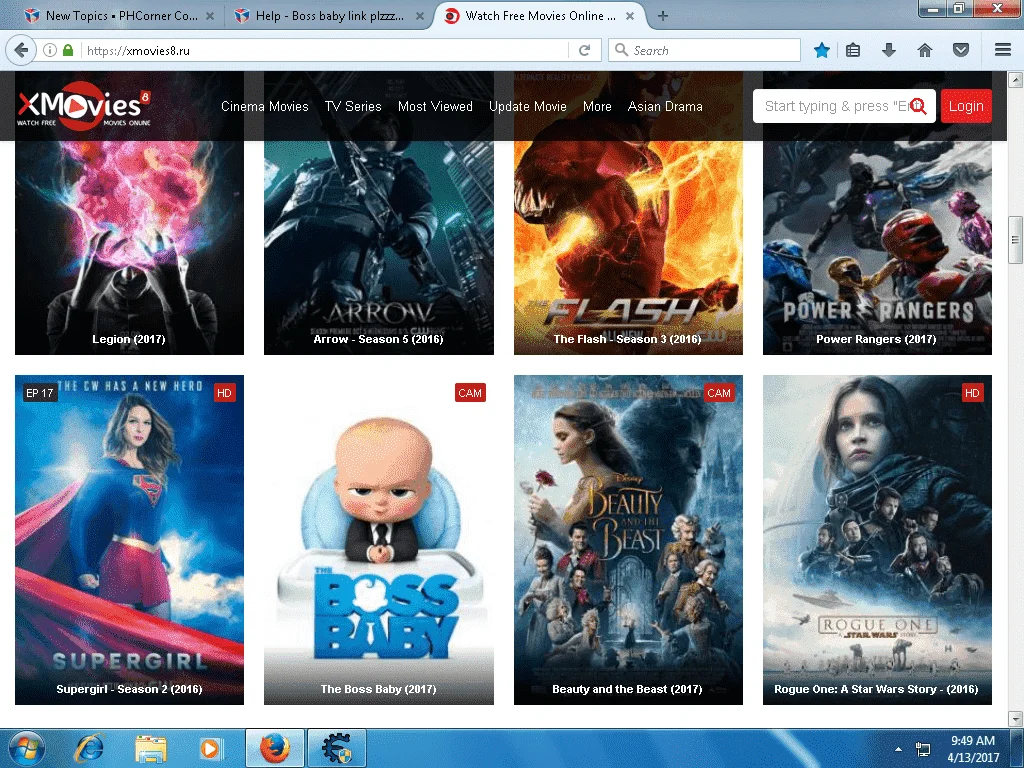Click the red Login button

click(x=966, y=106)
